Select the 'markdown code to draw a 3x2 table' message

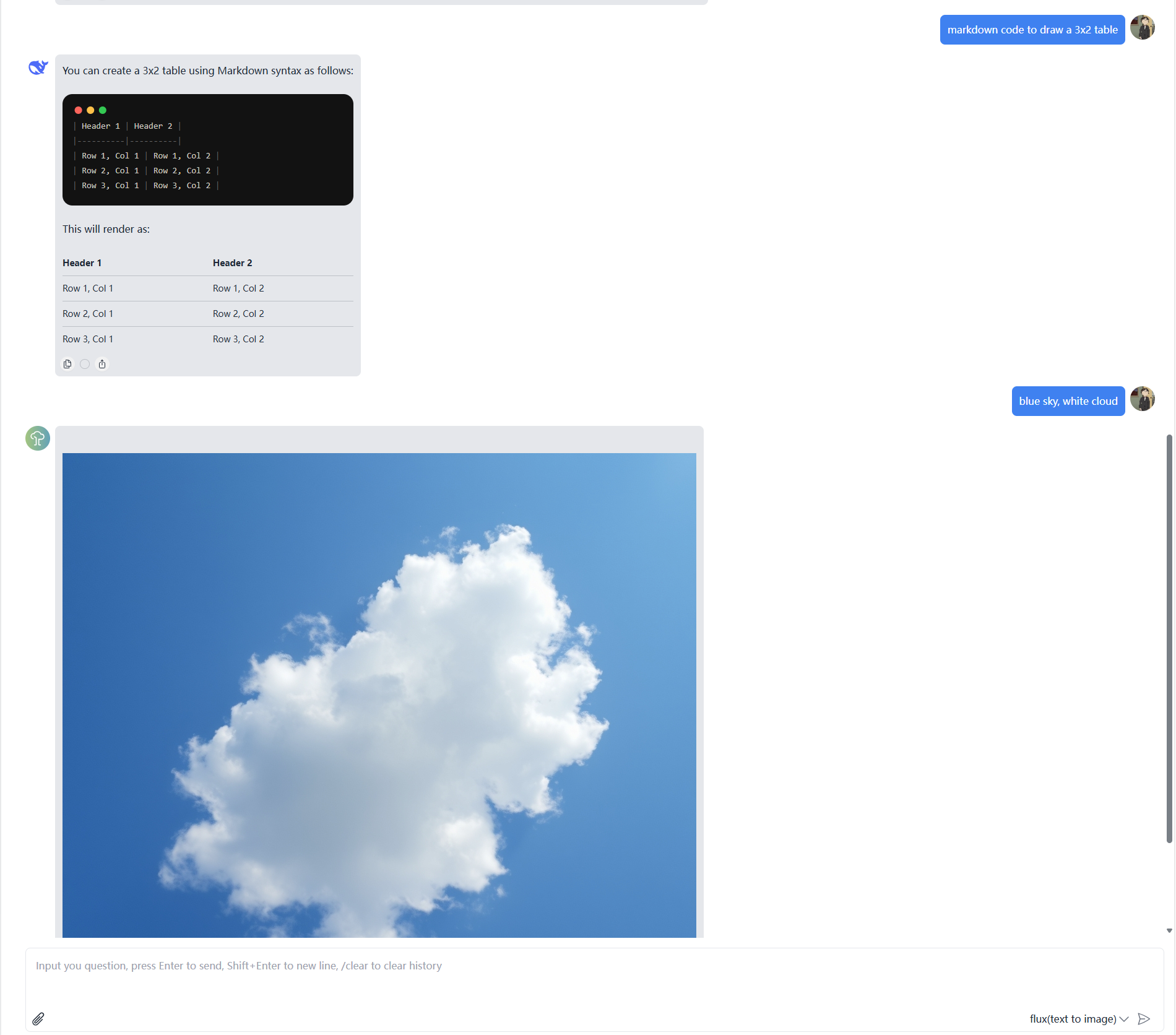(x=1031, y=29)
